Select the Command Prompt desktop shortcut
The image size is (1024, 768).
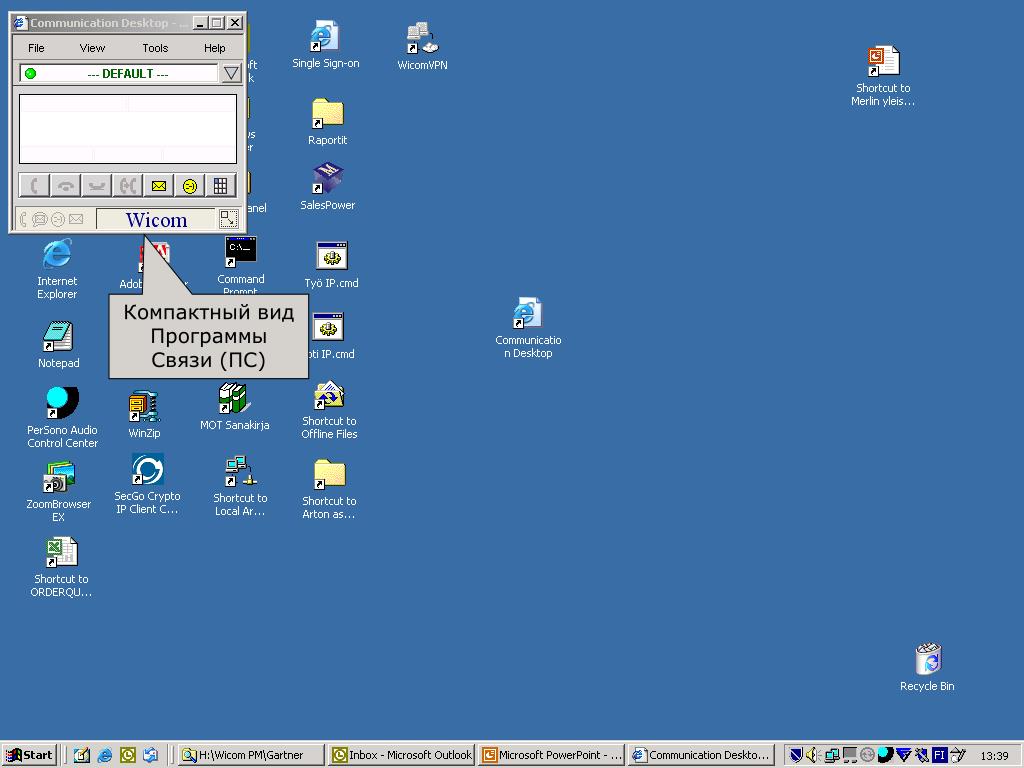tap(240, 264)
